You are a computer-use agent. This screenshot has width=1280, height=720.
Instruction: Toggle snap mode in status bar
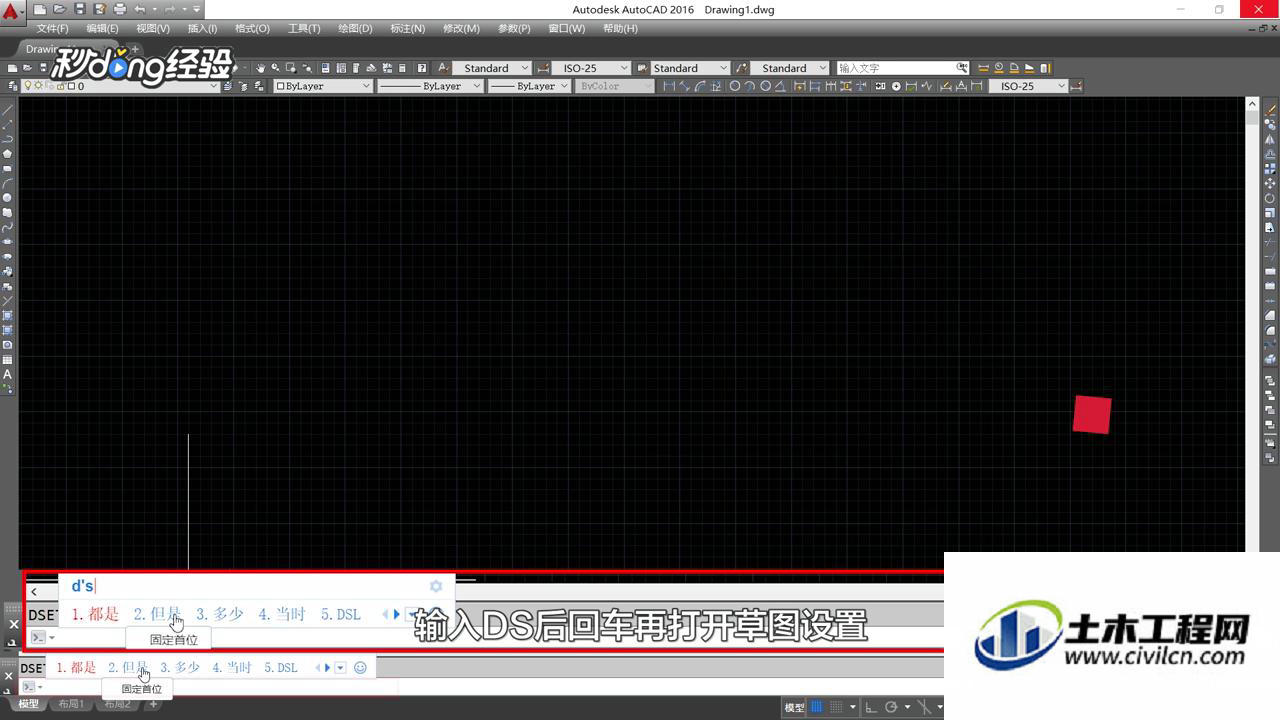(x=835, y=707)
